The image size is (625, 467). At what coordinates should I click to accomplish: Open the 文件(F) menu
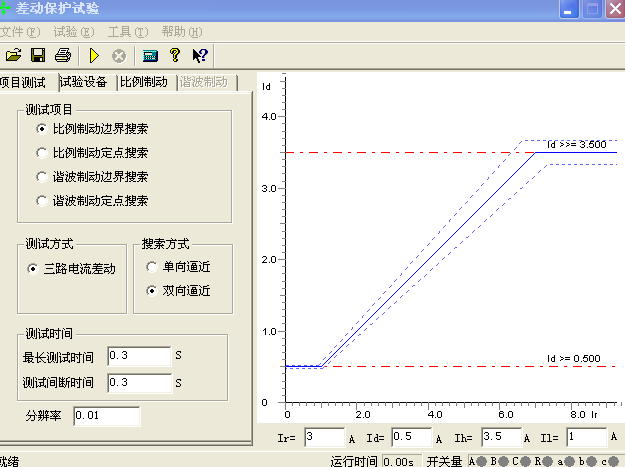tap(20, 32)
